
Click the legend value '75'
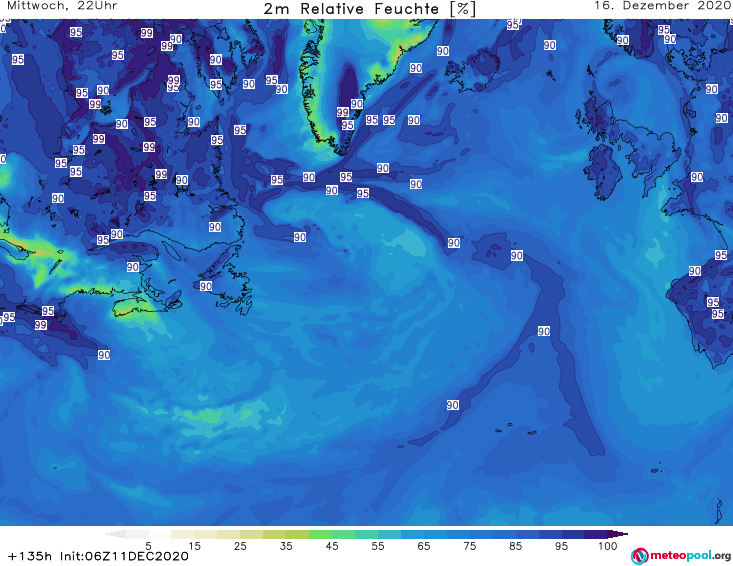pyautogui.click(x=469, y=545)
